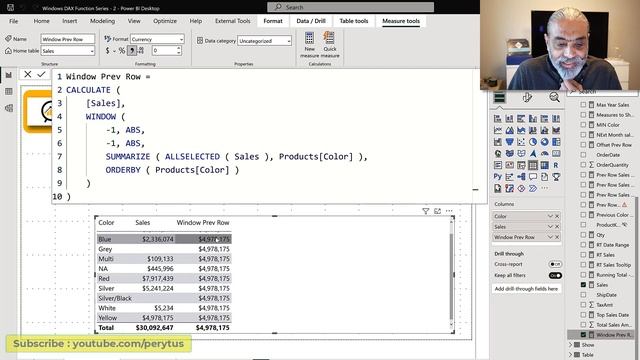Open Report view from the left sidebar

point(9,75)
